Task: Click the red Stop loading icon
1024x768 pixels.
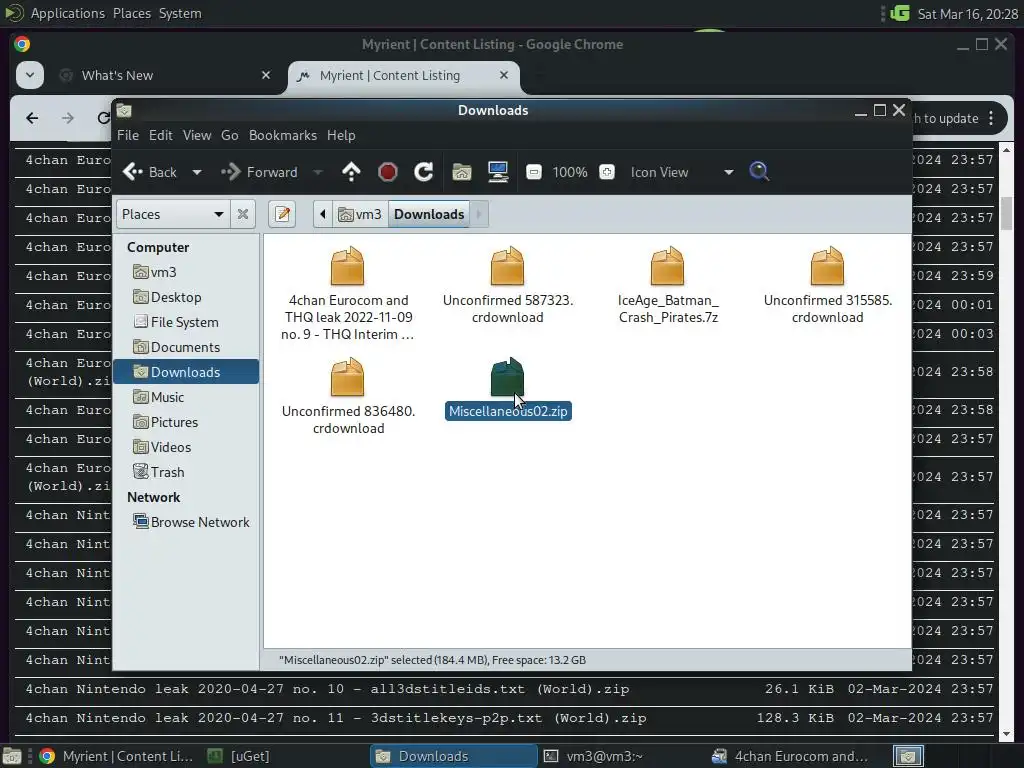Action: click(x=388, y=172)
